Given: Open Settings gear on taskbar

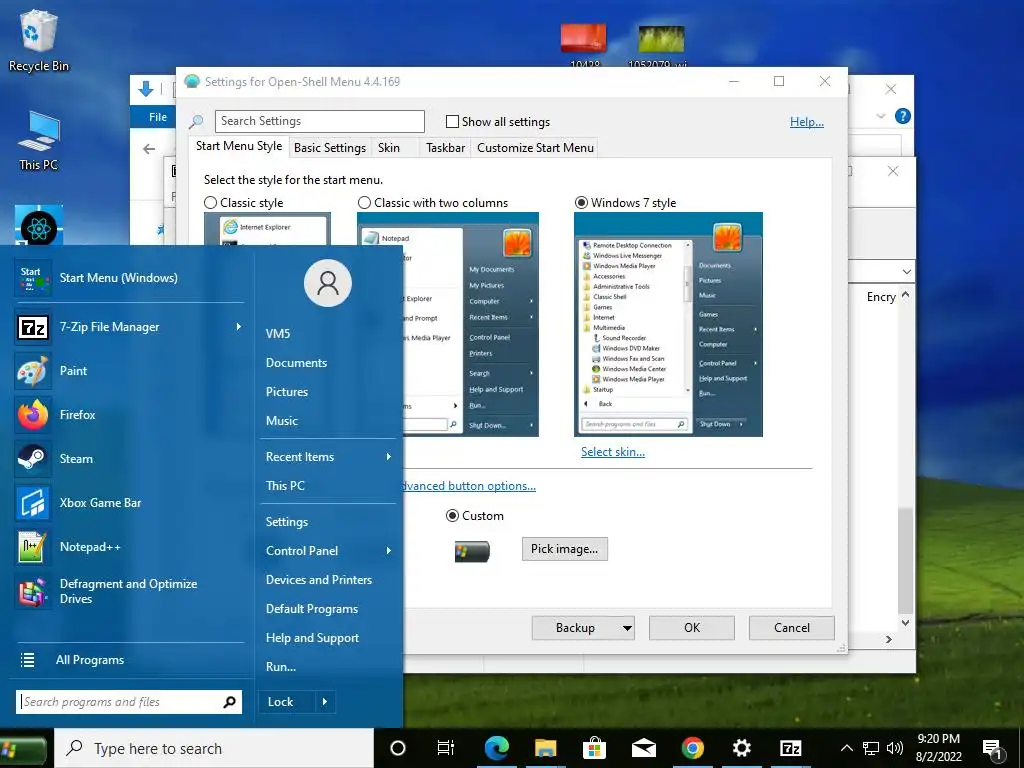Looking at the screenshot, I should 741,748.
